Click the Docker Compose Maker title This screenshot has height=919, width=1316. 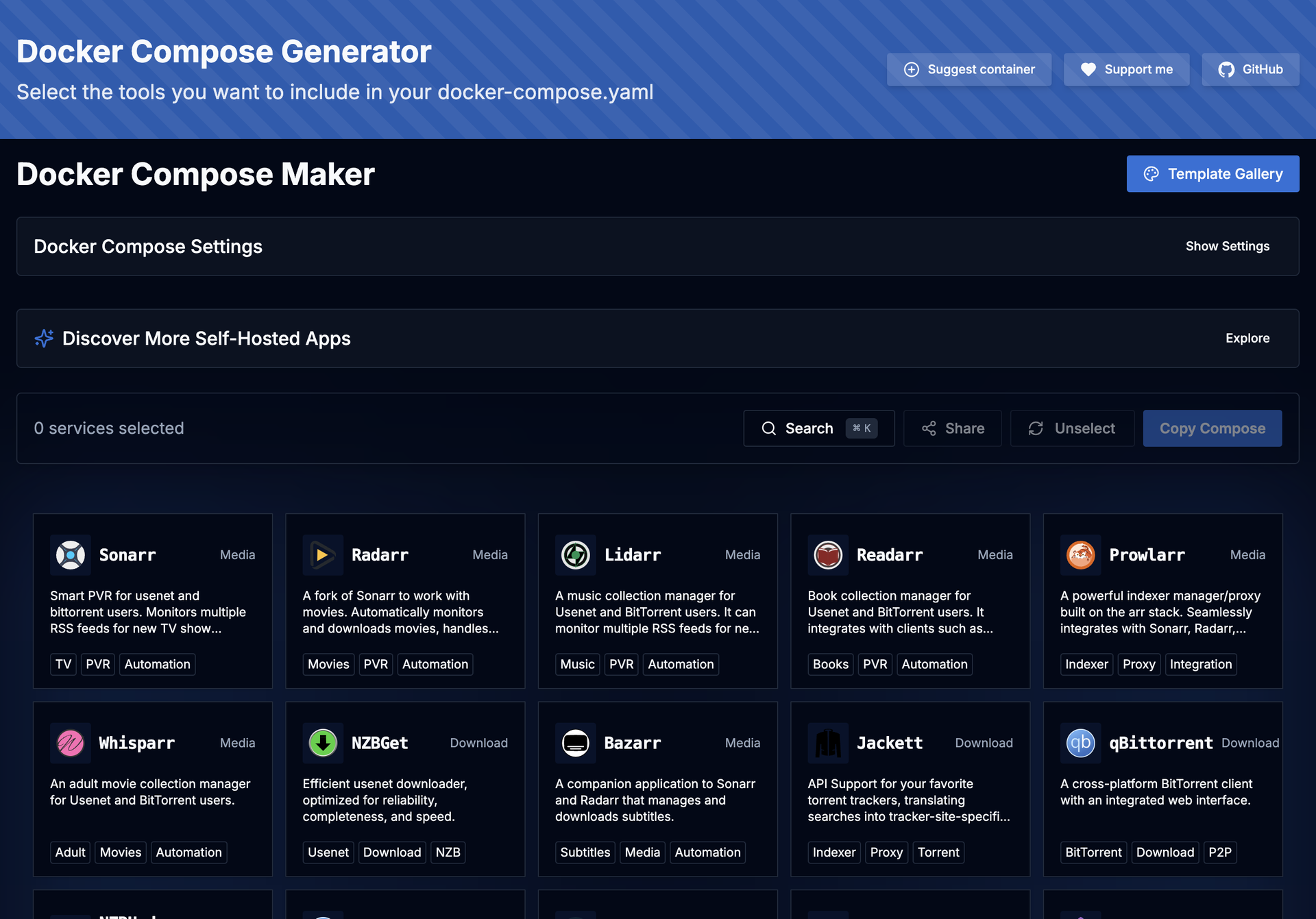click(x=195, y=174)
